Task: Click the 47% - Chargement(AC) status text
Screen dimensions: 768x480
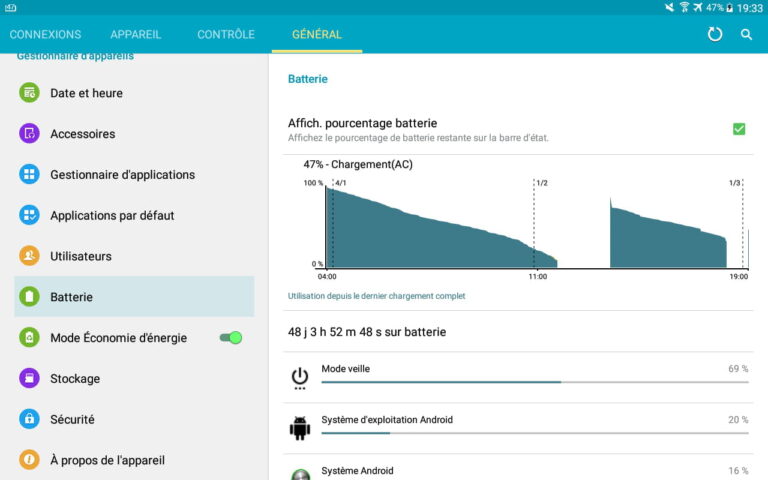Action: (358, 164)
